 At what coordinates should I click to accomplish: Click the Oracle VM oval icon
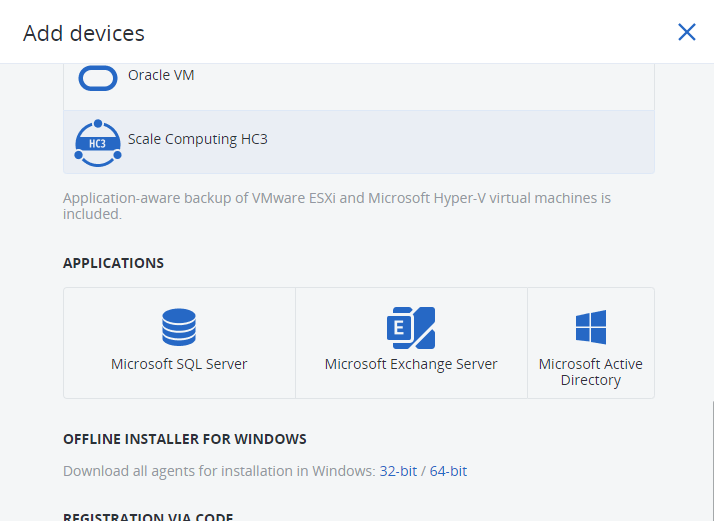98,78
